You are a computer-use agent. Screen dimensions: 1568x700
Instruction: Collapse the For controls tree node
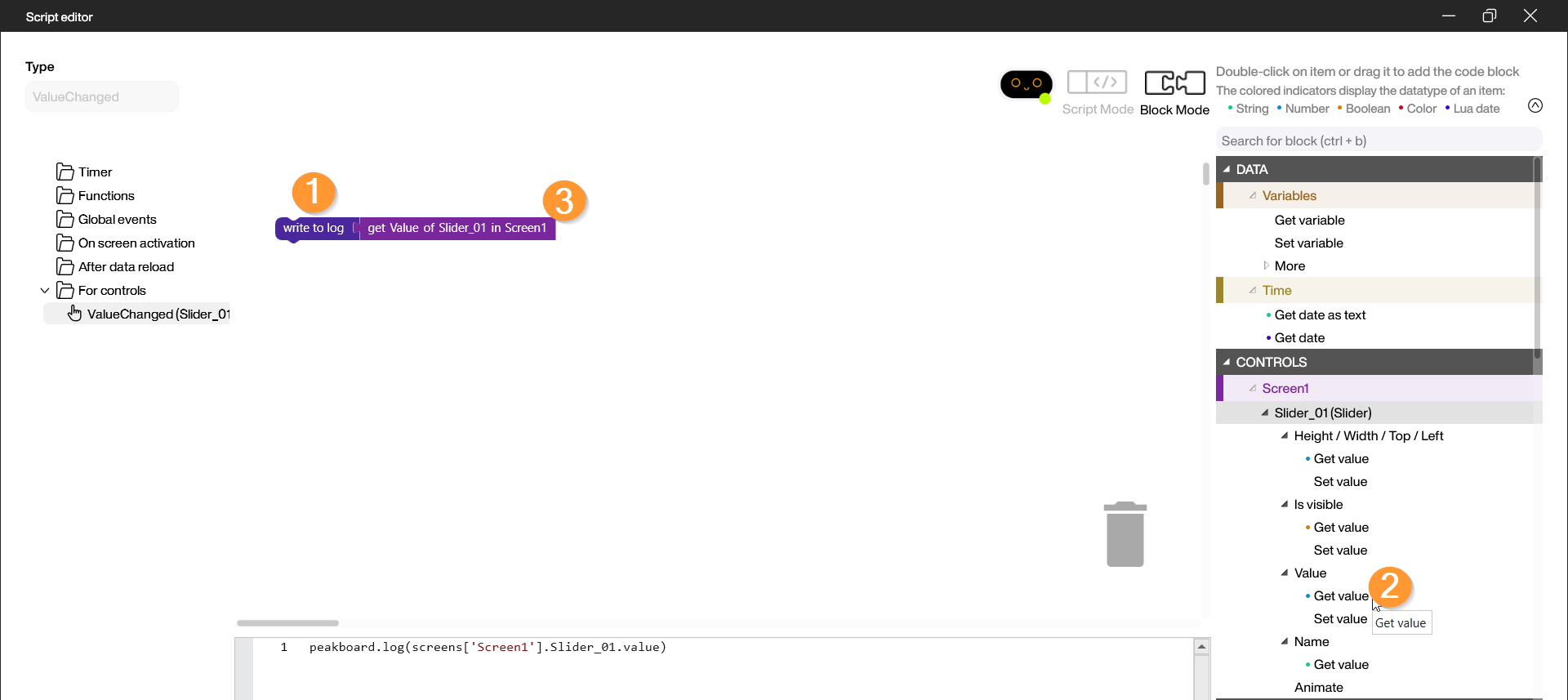45,291
